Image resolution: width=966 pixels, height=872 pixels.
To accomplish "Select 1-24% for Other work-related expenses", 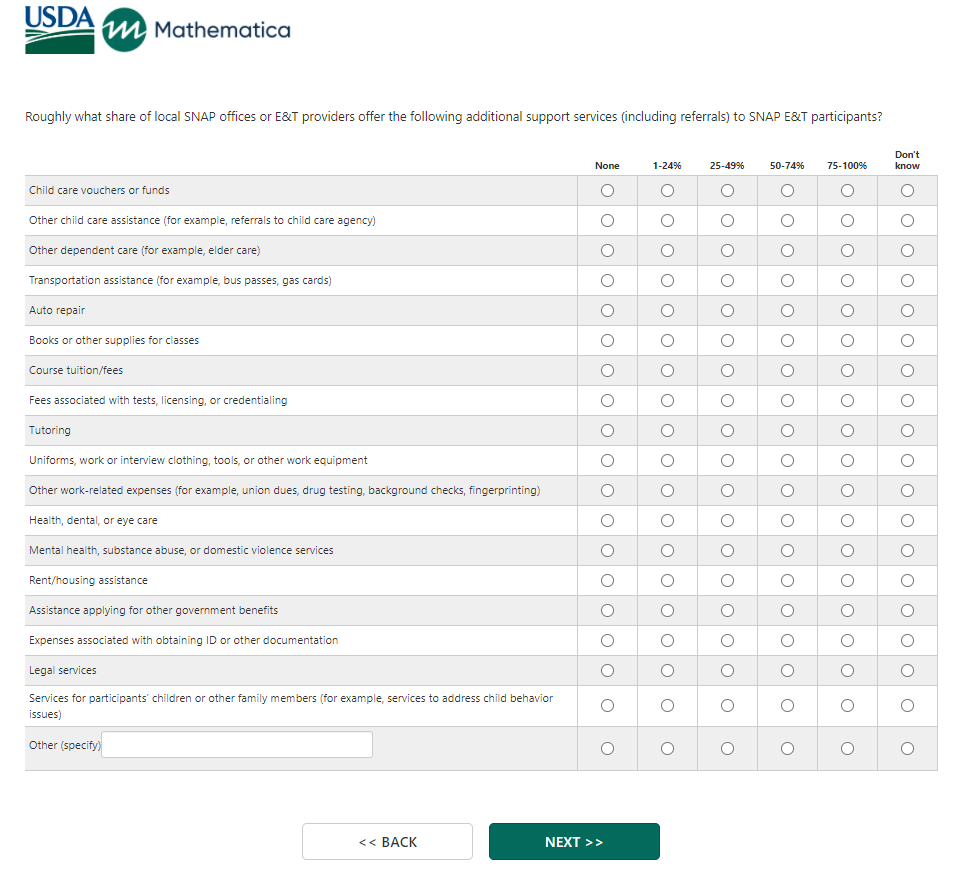I will pyautogui.click(x=667, y=491).
